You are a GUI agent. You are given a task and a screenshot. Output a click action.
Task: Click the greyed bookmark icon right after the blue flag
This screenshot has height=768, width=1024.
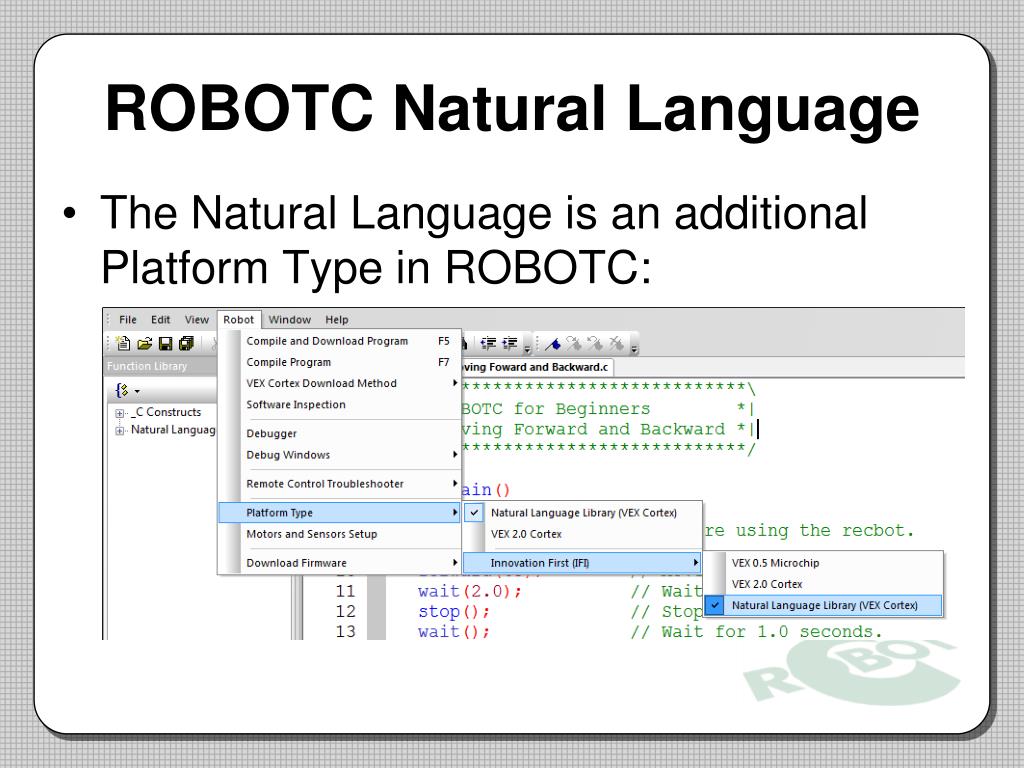[x=574, y=344]
